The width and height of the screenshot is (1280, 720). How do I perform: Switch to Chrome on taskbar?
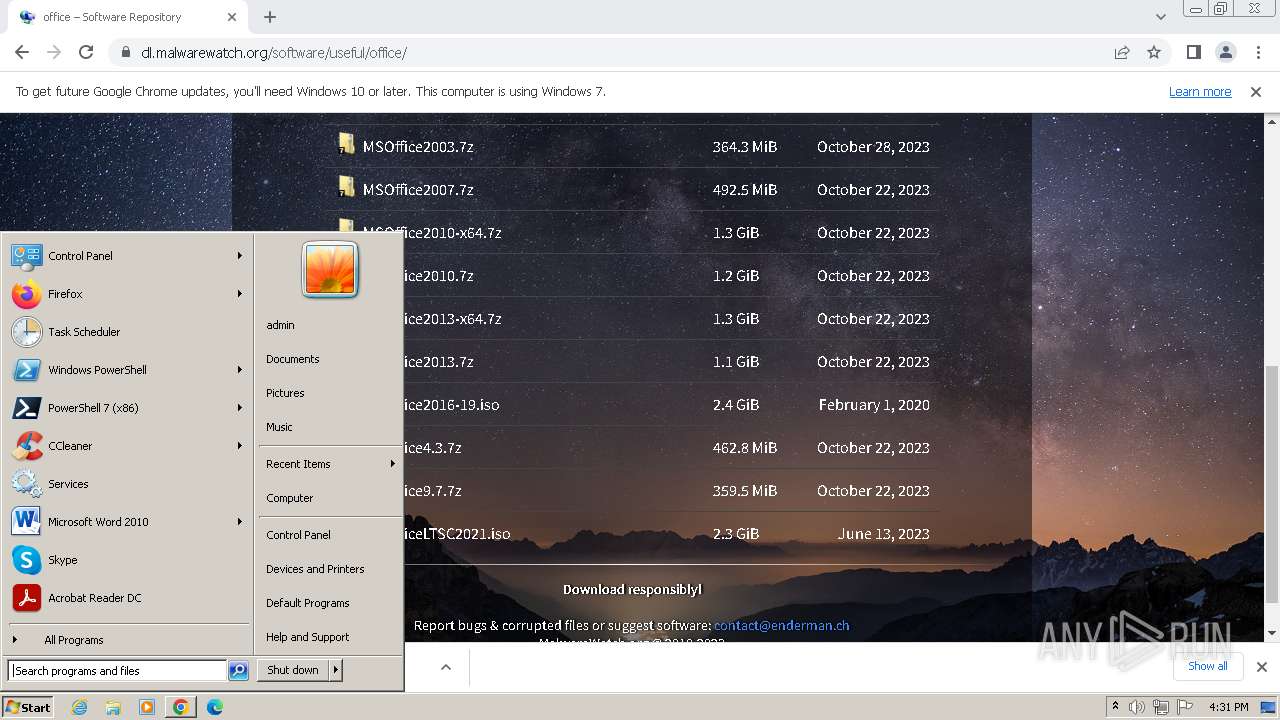click(181, 707)
